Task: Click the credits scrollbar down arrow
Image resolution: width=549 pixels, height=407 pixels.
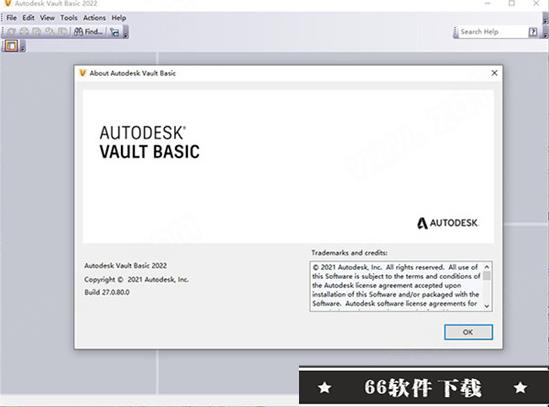Action: 487,306
